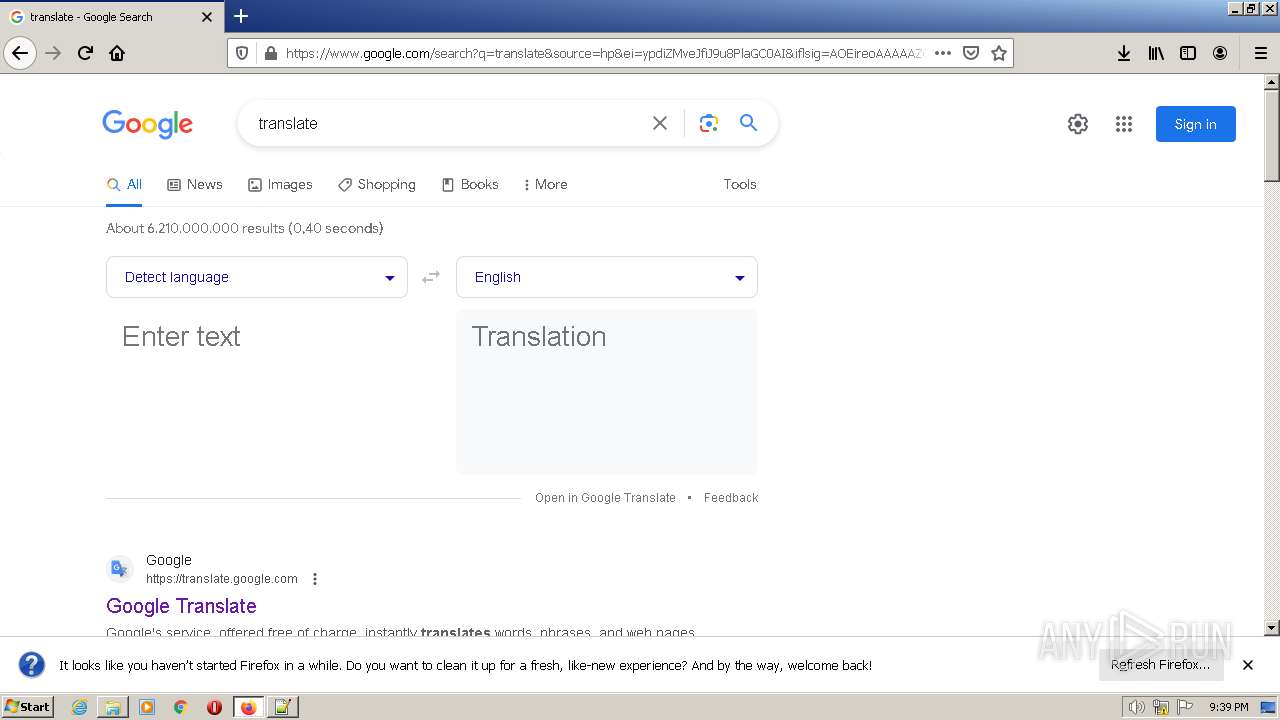Open Google quick settings gear

[x=1078, y=124]
